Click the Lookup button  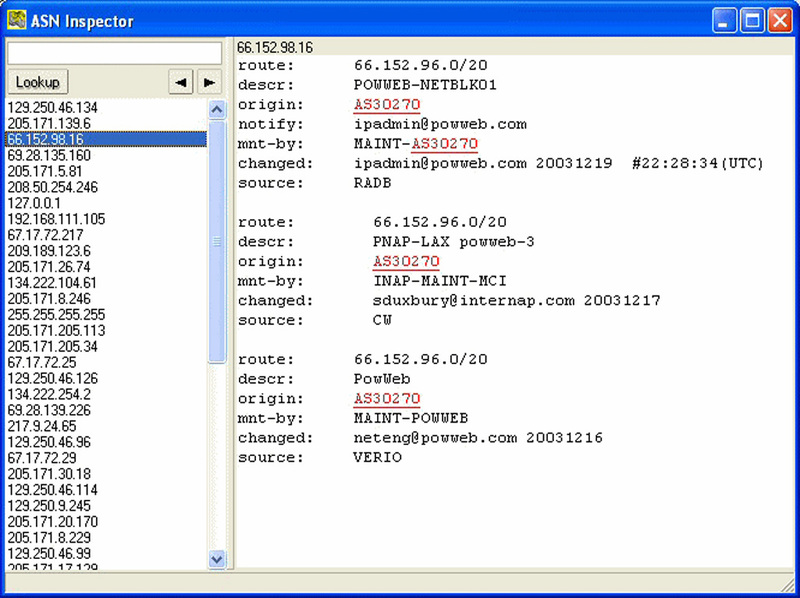[x=38, y=82]
